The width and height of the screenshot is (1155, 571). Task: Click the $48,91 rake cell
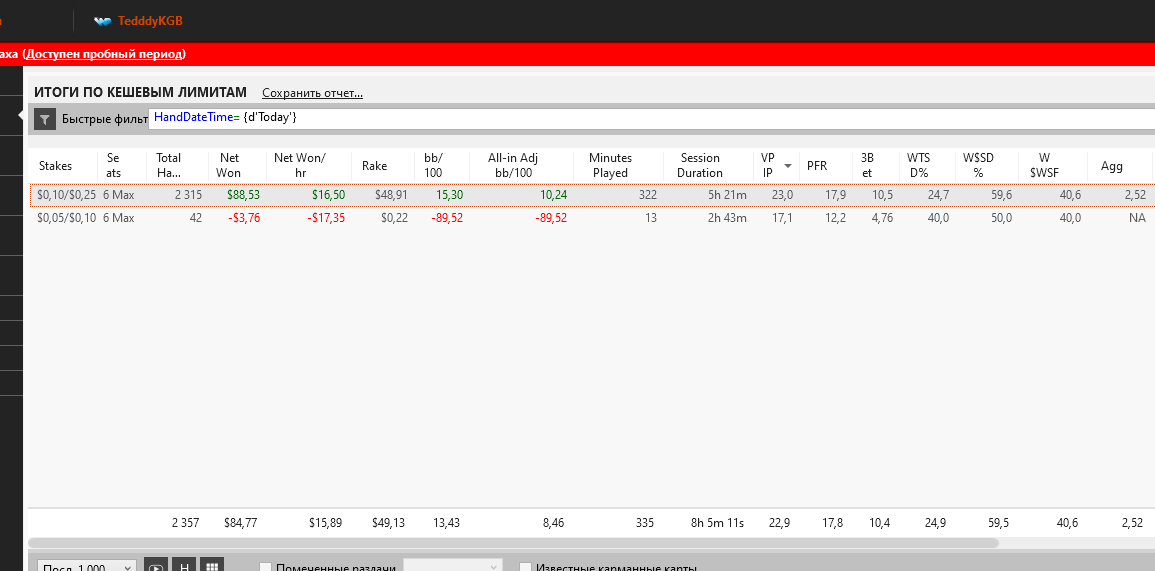(389, 195)
